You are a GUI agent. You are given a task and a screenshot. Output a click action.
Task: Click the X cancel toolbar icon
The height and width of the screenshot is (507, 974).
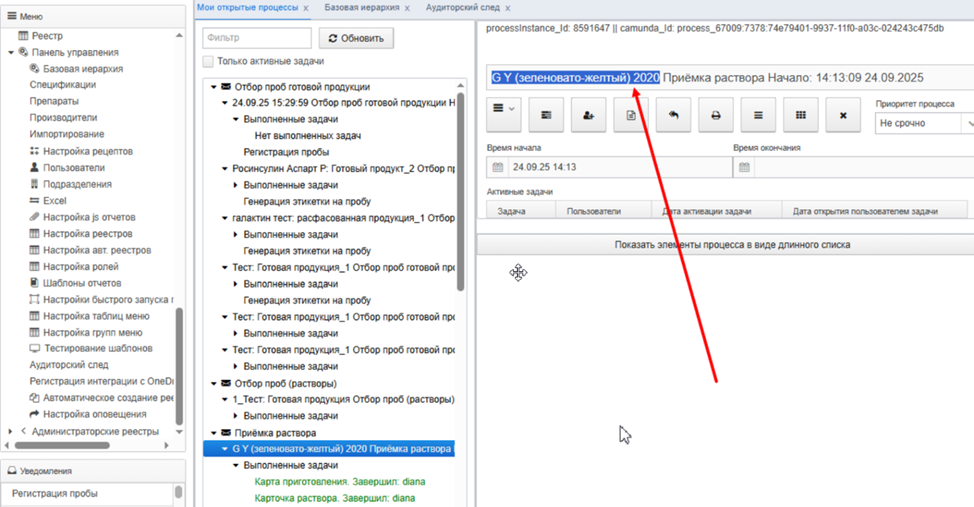coord(843,115)
